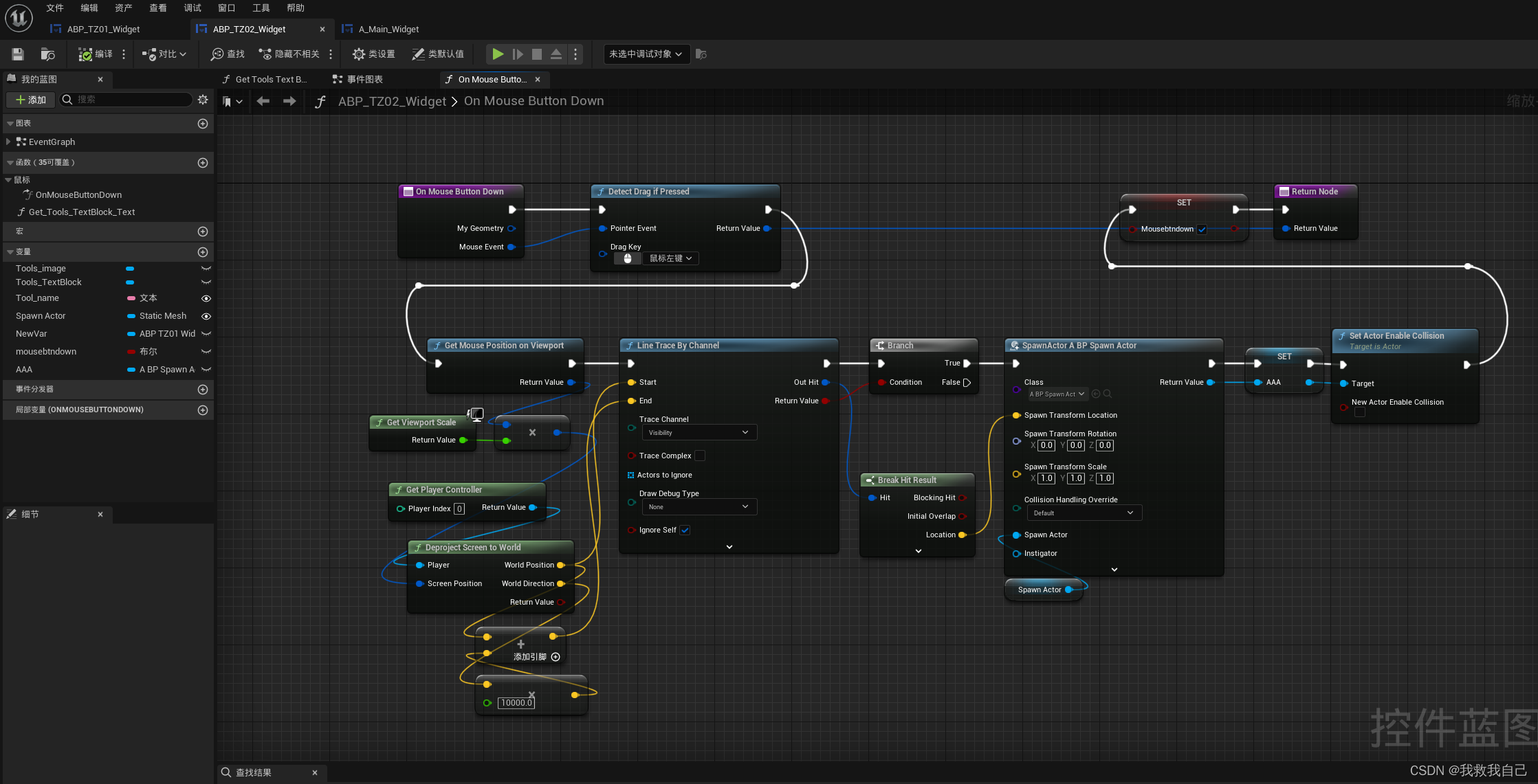The height and width of the screenshot is (784, 1538).
Task: Click the Find magnifier toolbar icon
Action: tap(217, 54)
